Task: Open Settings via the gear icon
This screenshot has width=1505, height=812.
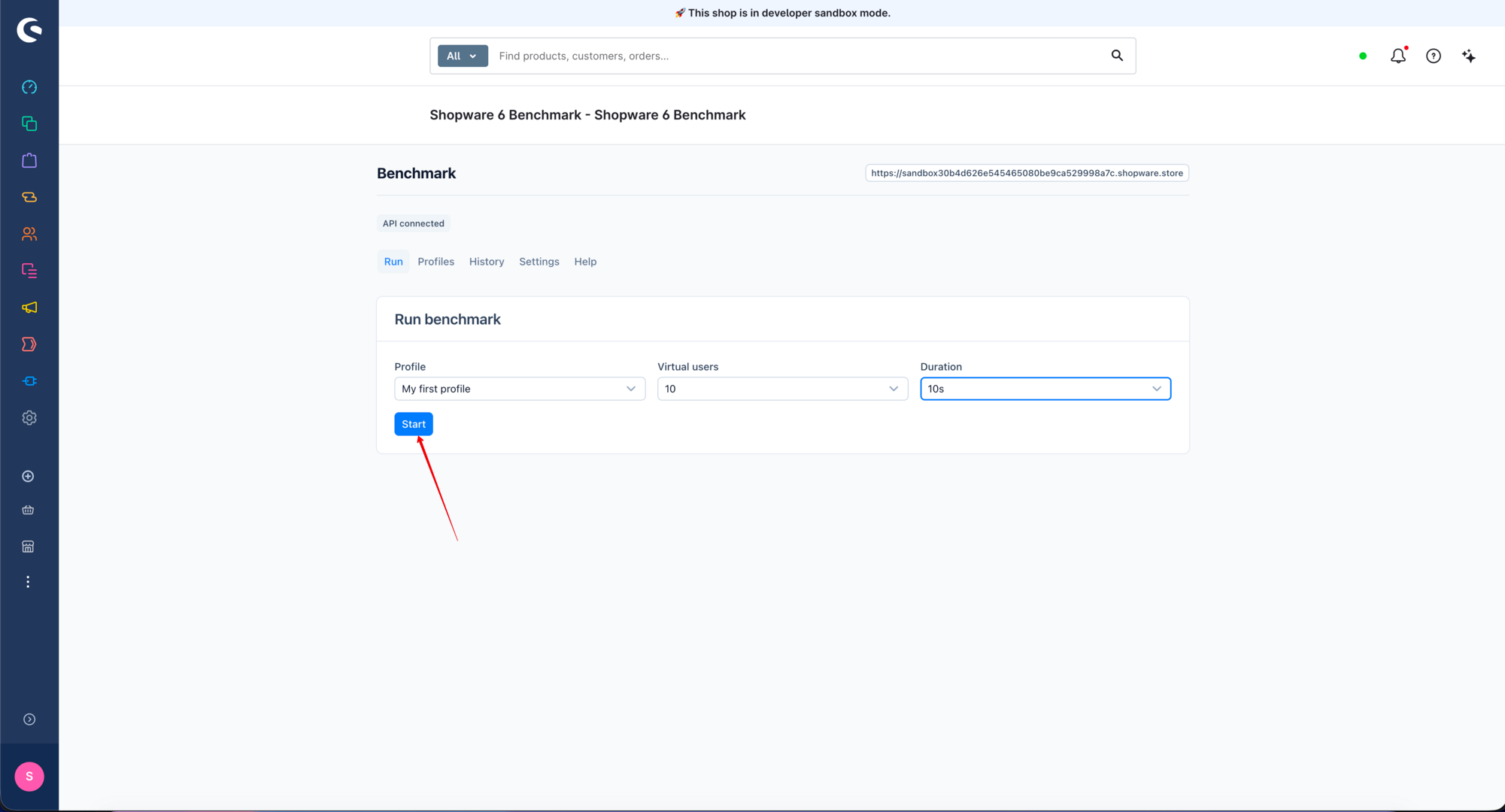Action: coord(29,418)
